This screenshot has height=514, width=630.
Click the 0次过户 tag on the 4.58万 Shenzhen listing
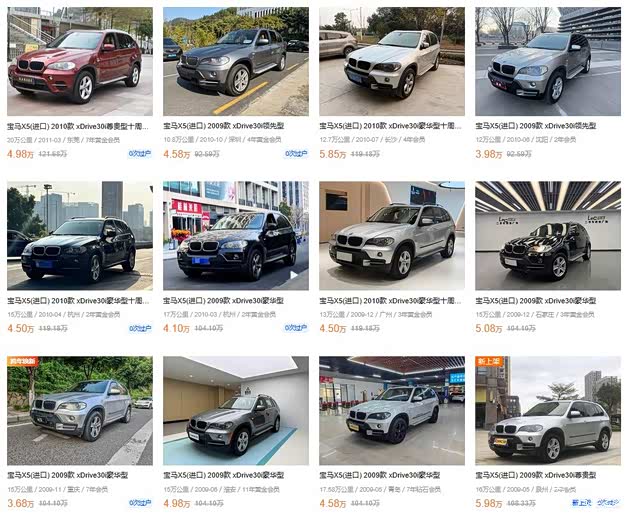(x=296, y=154)
